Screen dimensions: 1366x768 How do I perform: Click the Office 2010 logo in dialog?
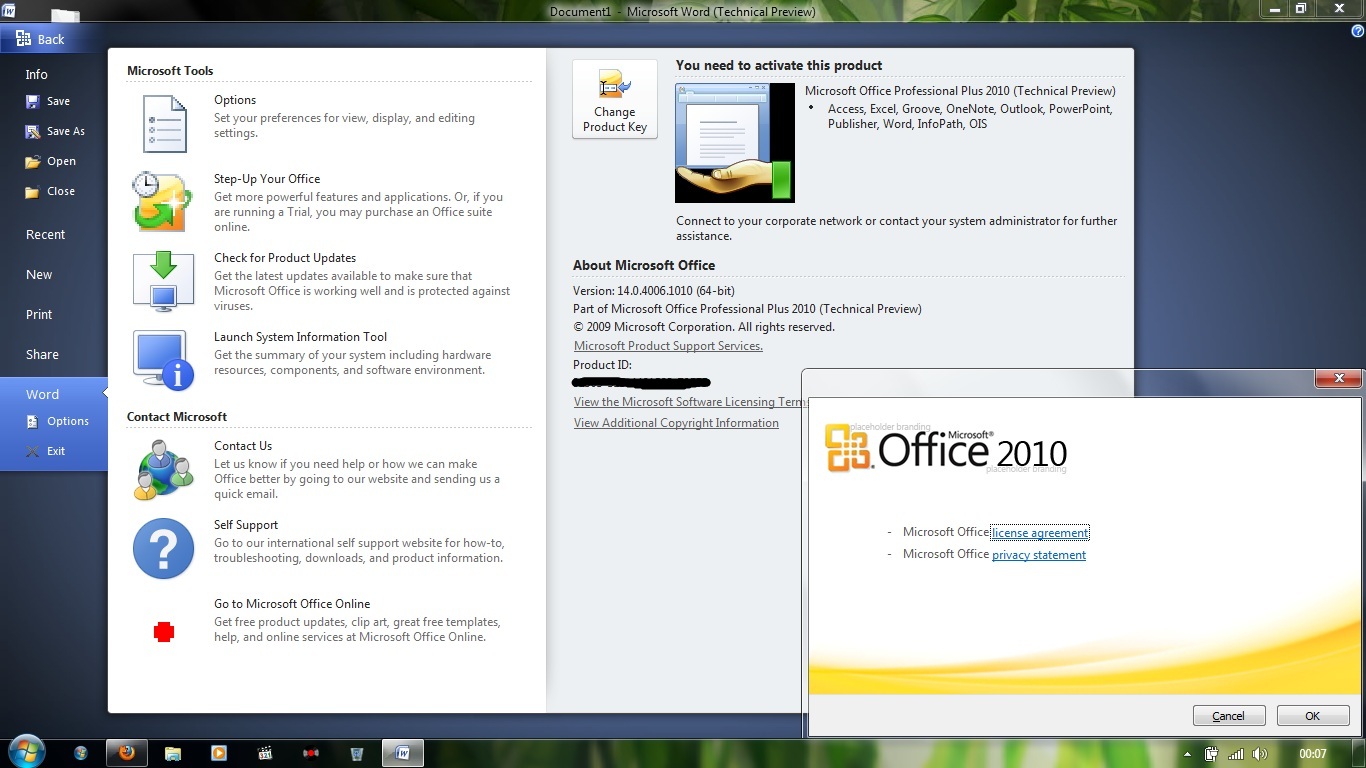(x=946, y=448)
